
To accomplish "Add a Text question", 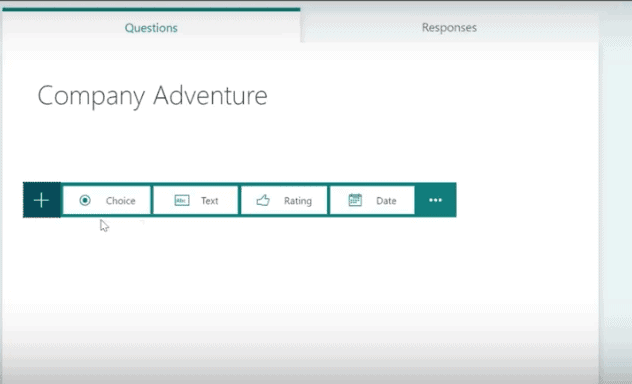I will click(x=196, y=200).
